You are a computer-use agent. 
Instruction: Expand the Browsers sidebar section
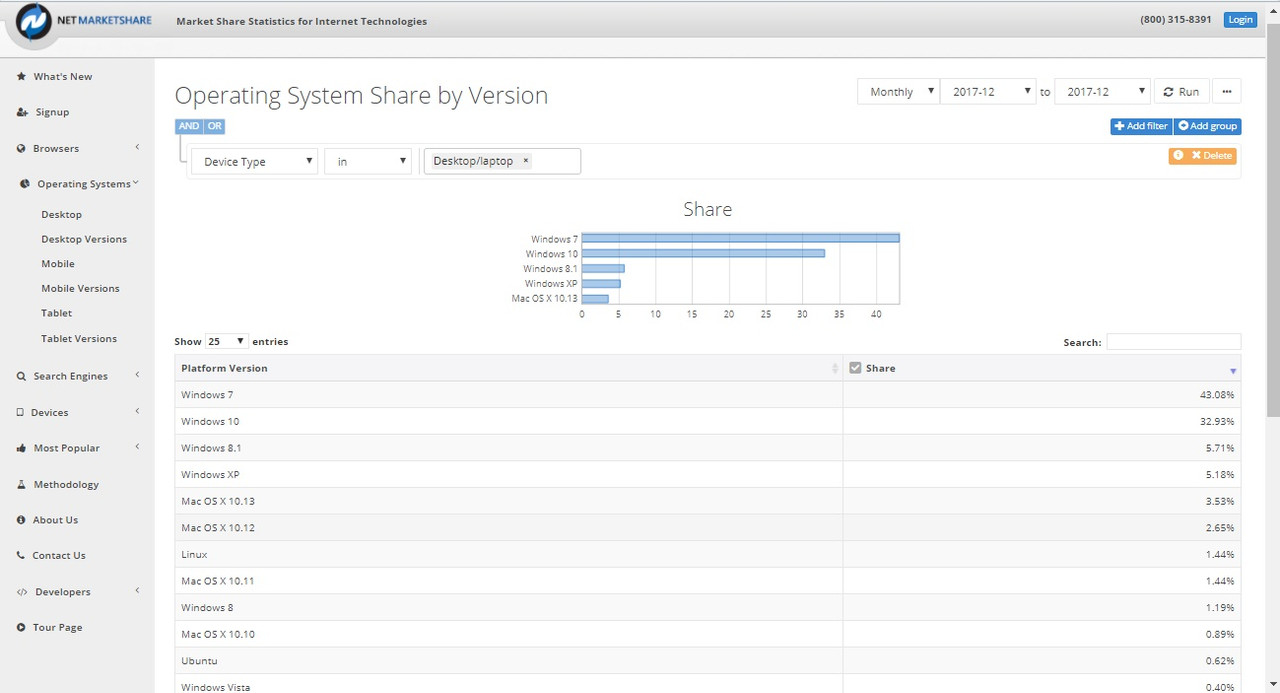click(x=137, y=148)
